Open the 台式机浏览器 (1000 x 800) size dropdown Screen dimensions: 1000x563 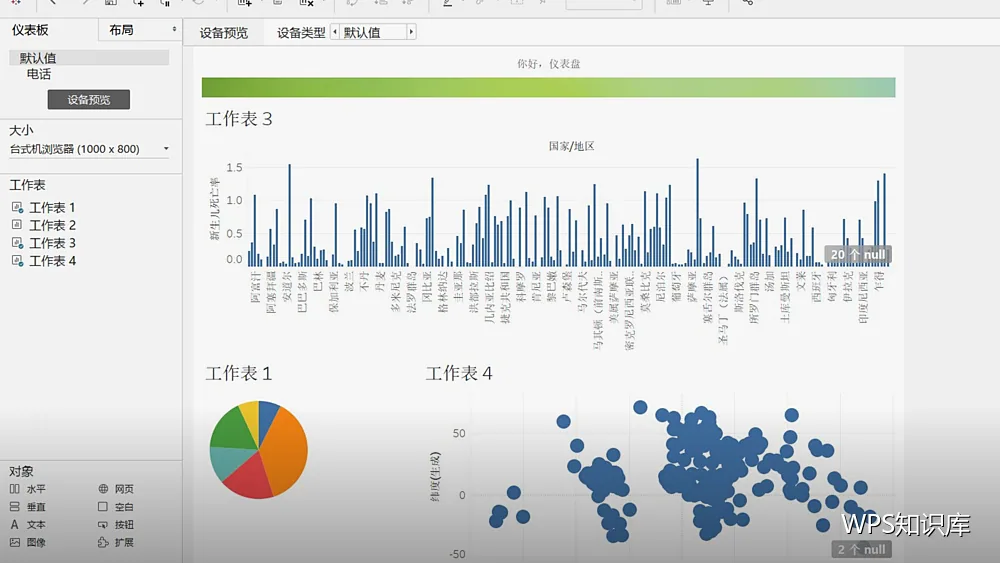pos(89,149)
